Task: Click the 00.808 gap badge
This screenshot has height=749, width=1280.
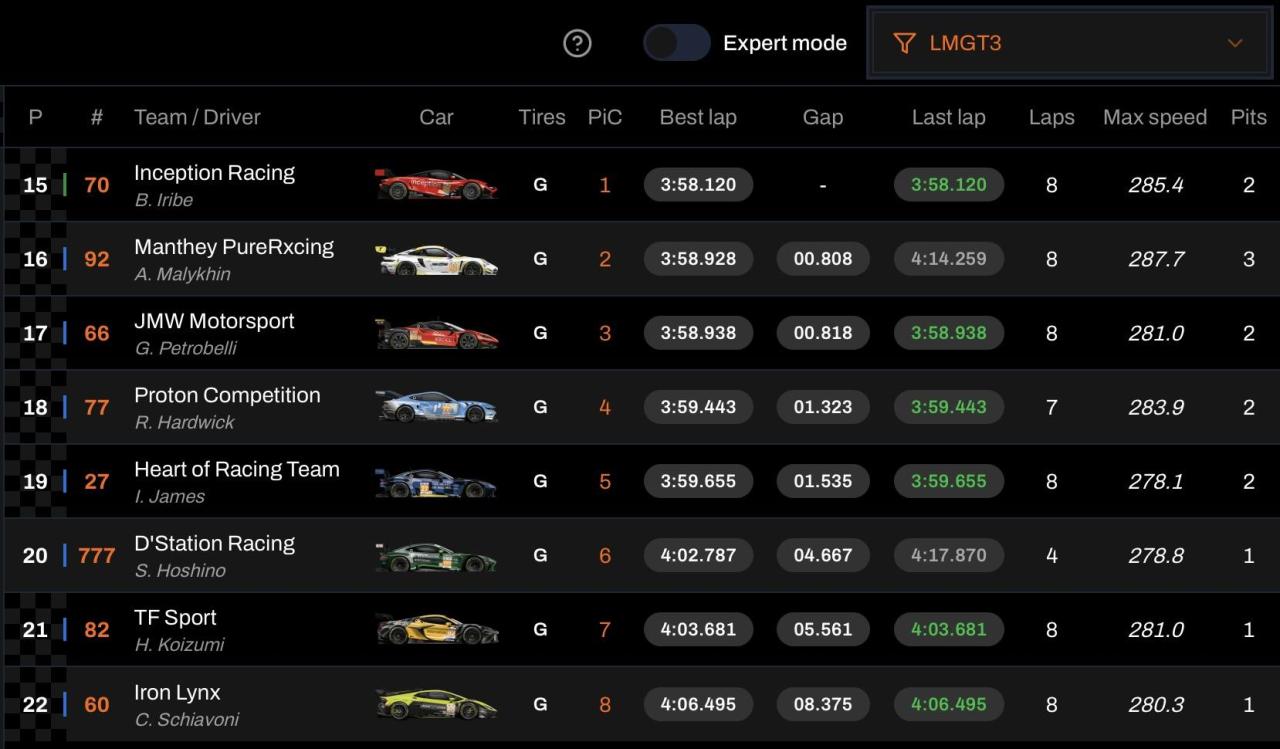Action: 823,259
